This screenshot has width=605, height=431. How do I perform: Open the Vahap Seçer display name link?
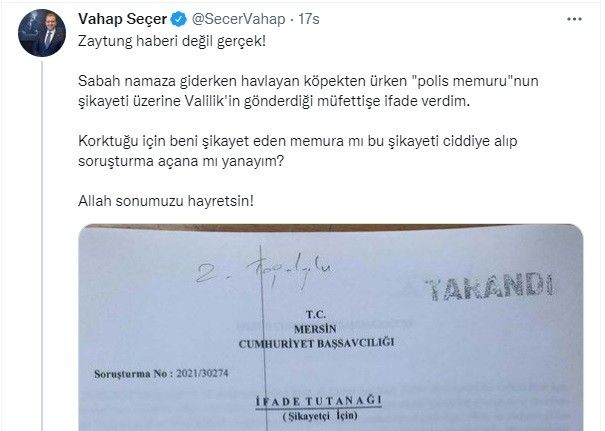123,19
